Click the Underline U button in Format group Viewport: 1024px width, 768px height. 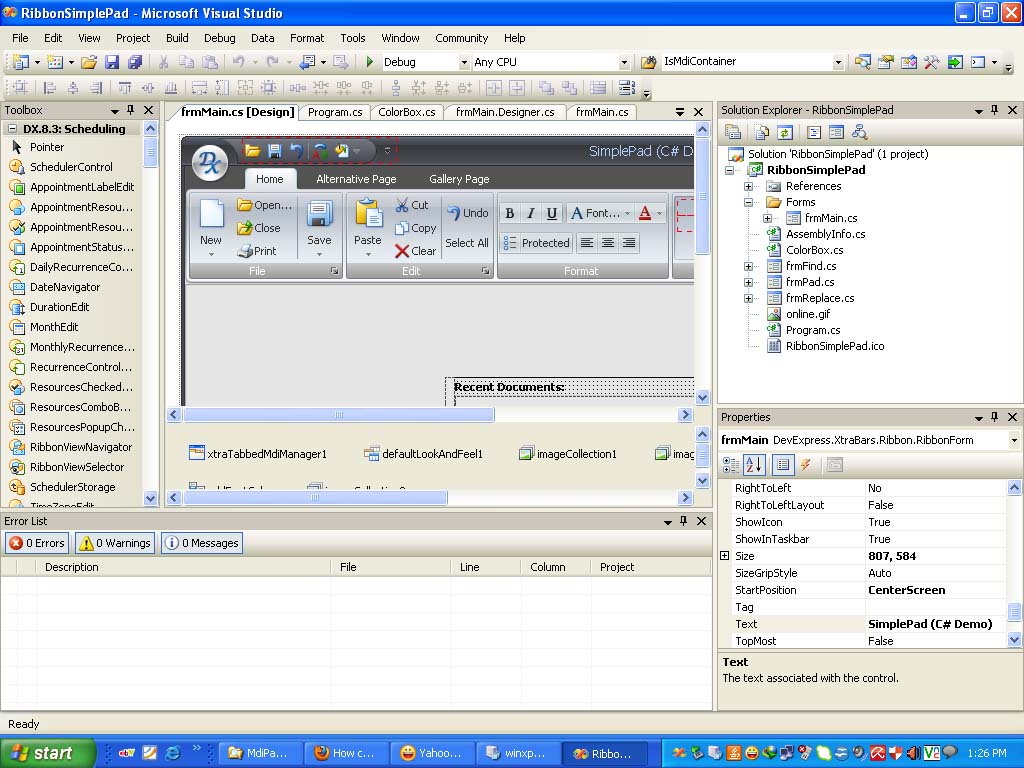coord(552,213)
